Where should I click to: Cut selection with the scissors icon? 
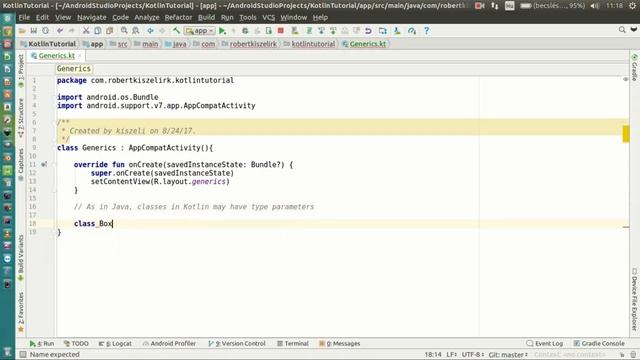[86, 31]
